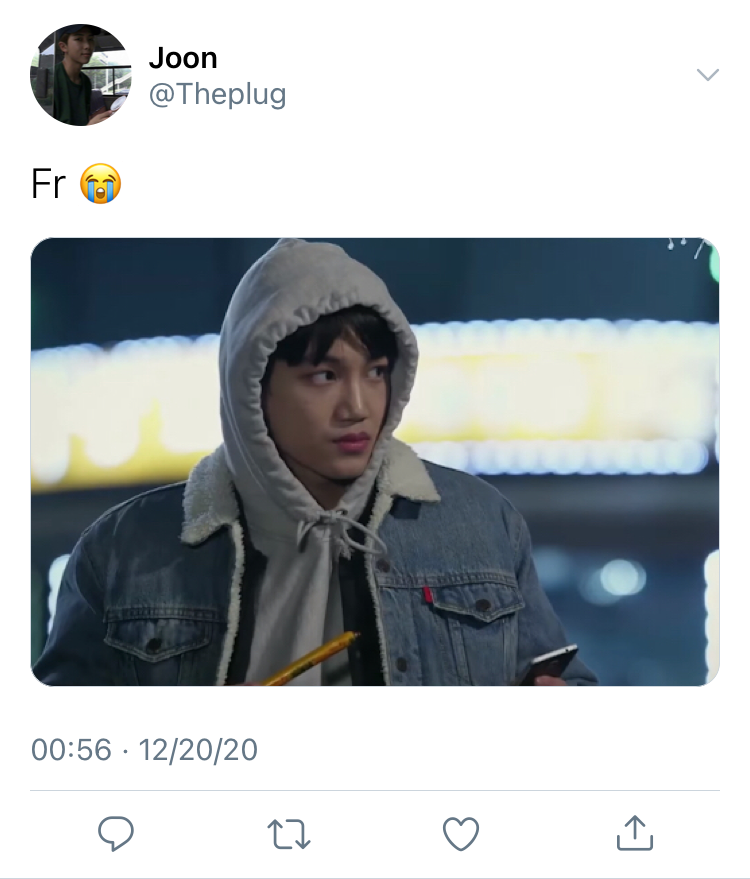This screenshot has height=879, width=750.
Task: Click the white hoodie drawstring knot
Action: [335, 524]
